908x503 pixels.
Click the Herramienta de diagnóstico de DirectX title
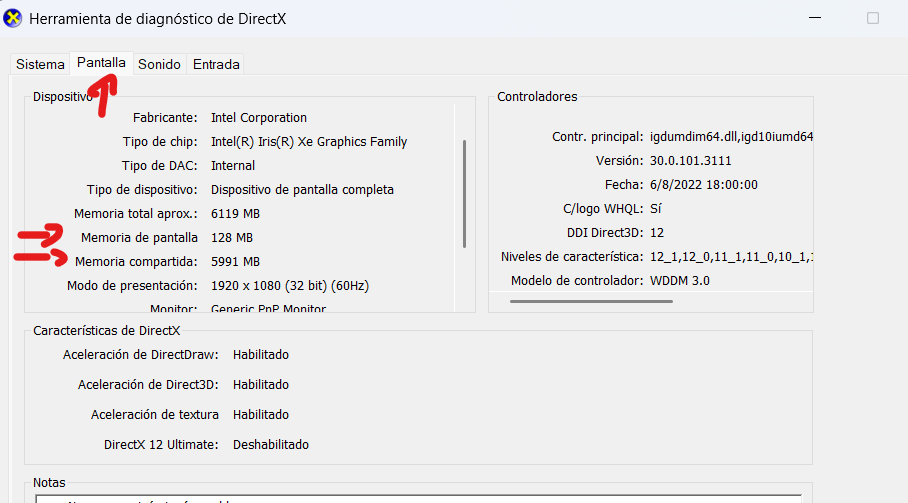coord(158,19)
